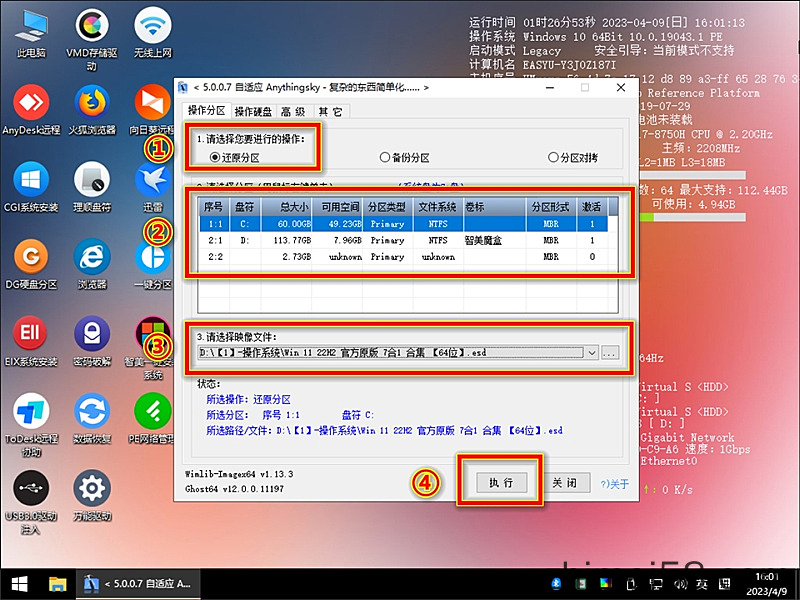Select partition row 1:1 drive C:

point(403,224)
